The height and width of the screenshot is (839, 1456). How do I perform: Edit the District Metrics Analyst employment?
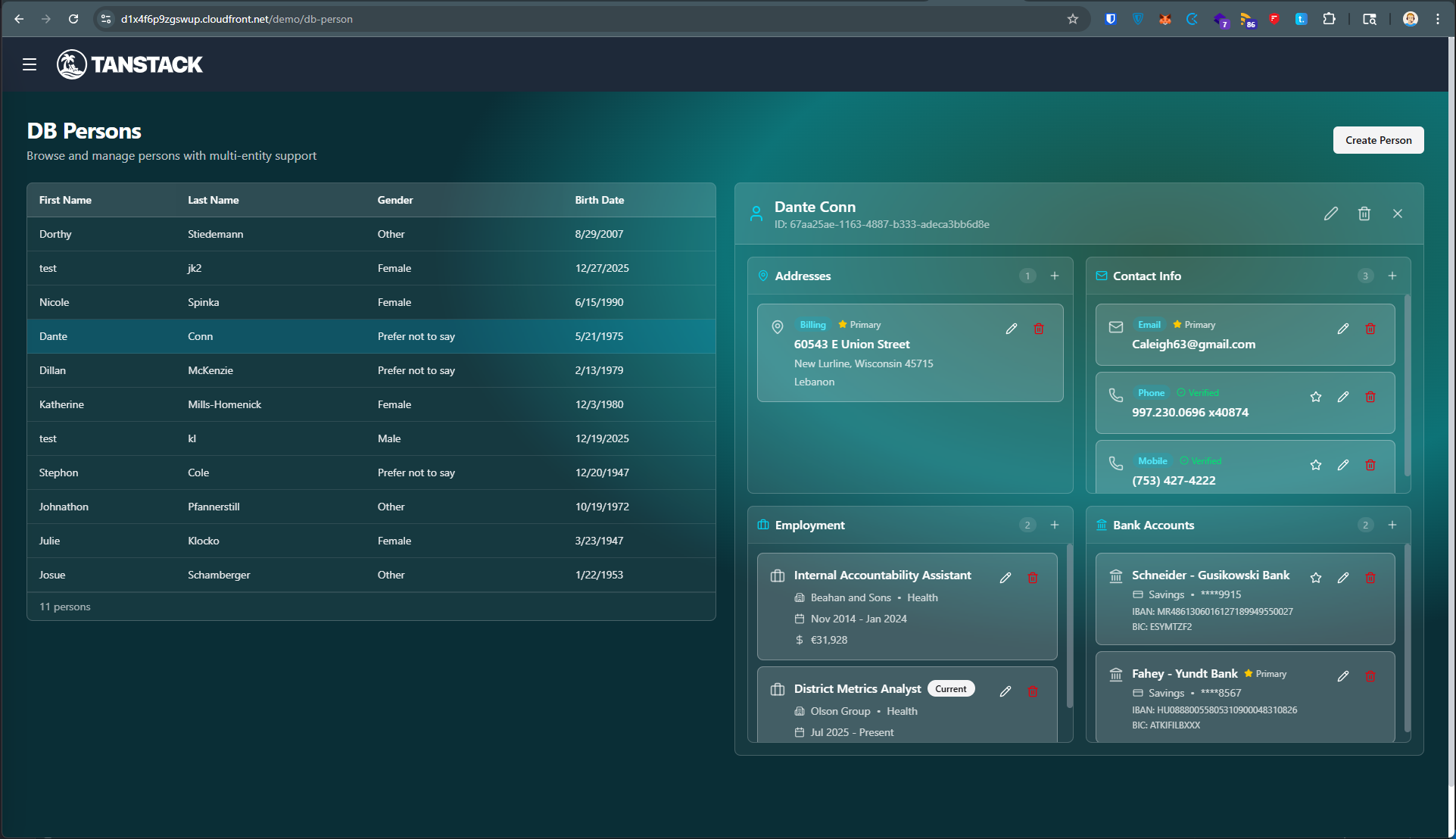click(1005, 691)
